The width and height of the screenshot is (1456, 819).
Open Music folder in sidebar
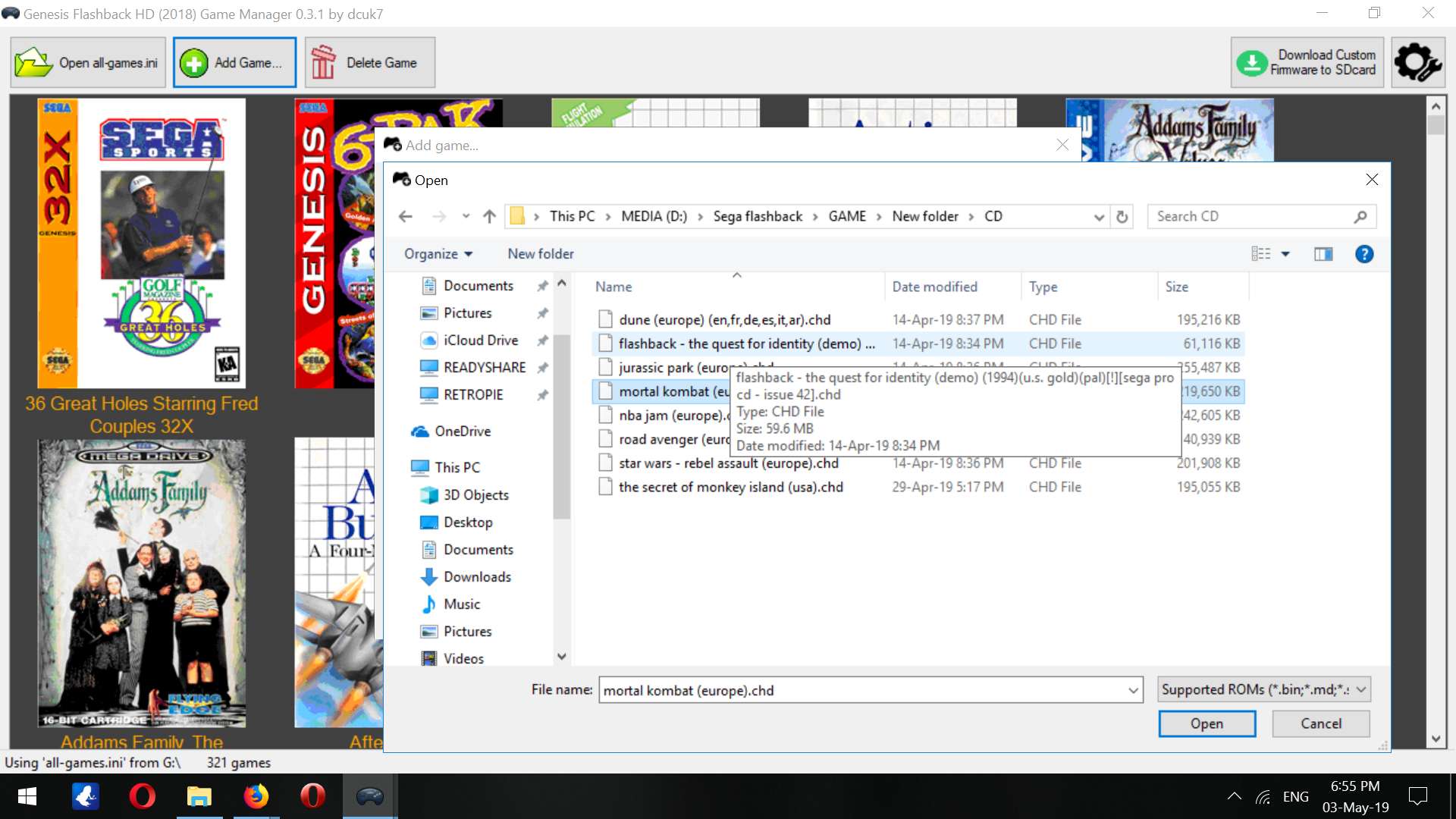pos(462,604)
